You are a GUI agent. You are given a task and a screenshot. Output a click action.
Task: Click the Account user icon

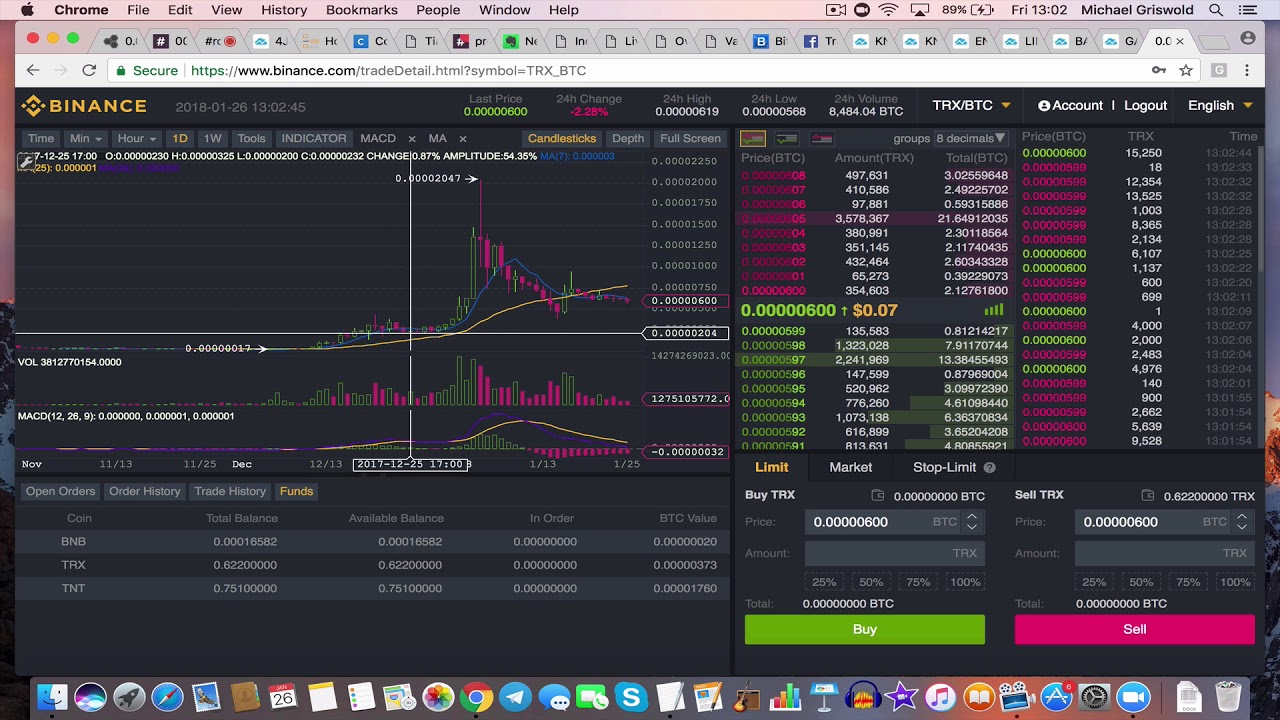[x=1044, y=106]
